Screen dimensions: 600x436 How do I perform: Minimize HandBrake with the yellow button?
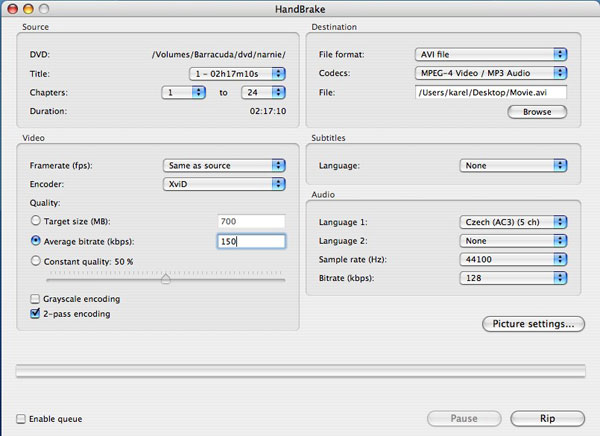pyautogui.click(x=28, y=9)
